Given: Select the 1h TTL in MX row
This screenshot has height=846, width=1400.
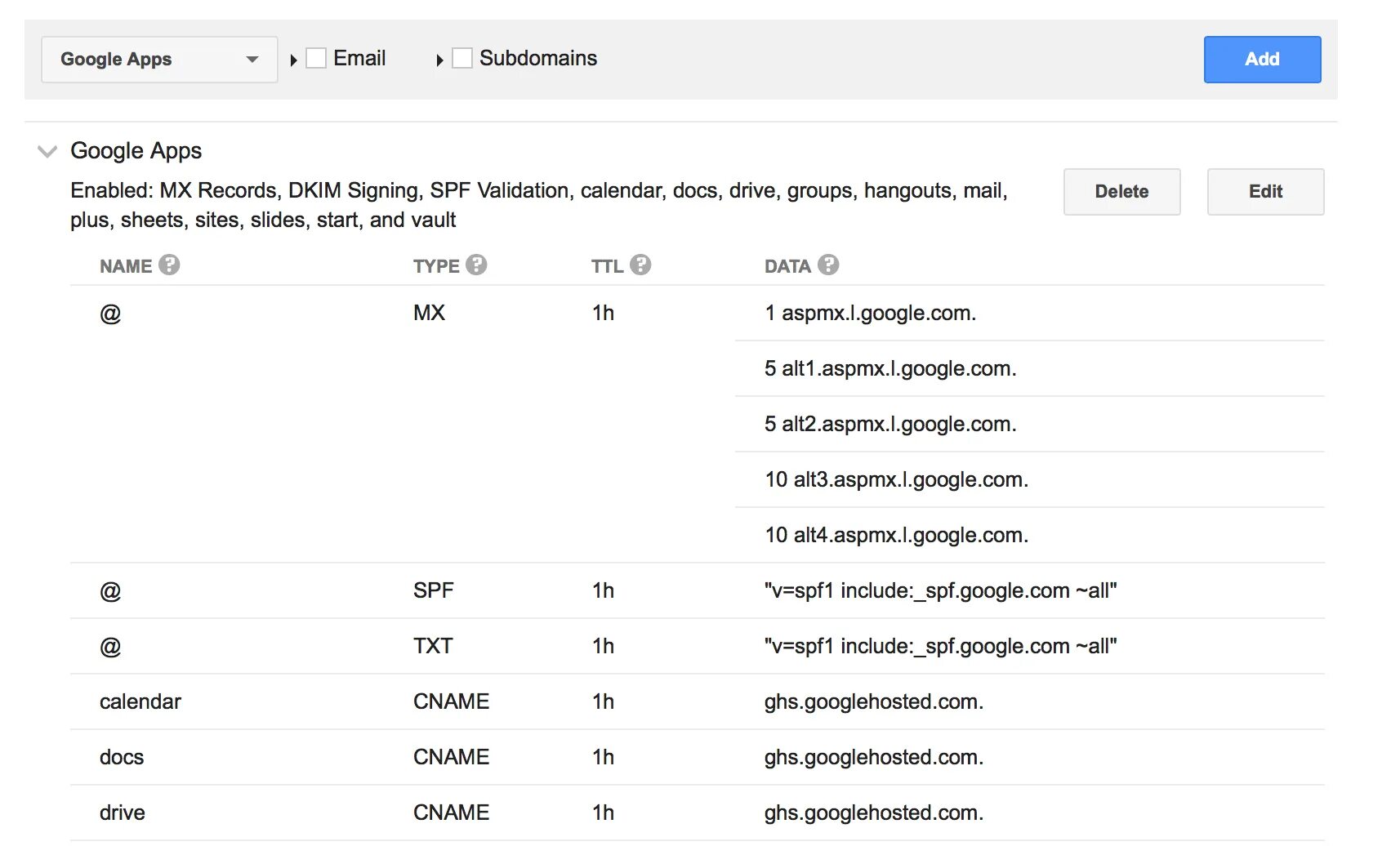Looking at the screenshot, I should click(x=603, y=313).
